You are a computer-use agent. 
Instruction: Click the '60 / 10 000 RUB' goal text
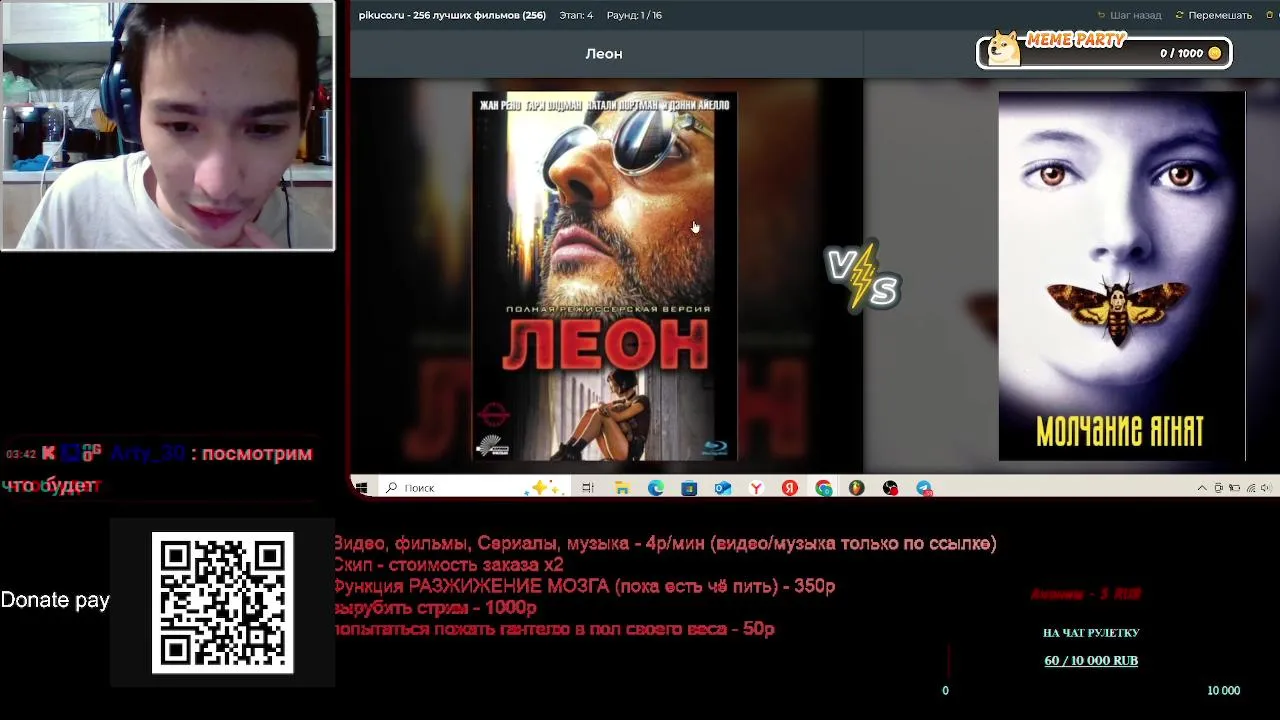(x=1091, y=661)
